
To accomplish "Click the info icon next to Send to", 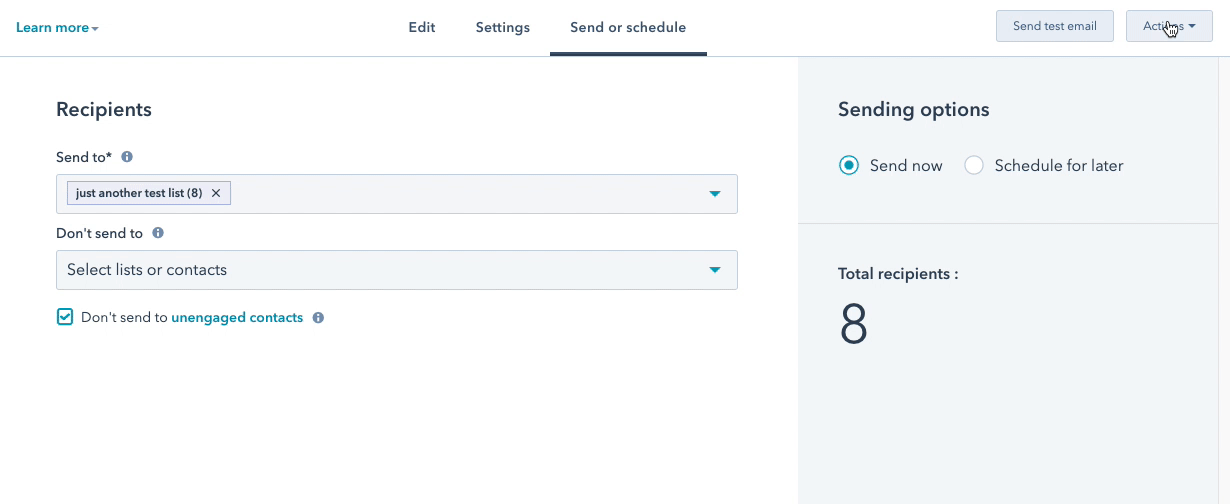I will 127,157.
